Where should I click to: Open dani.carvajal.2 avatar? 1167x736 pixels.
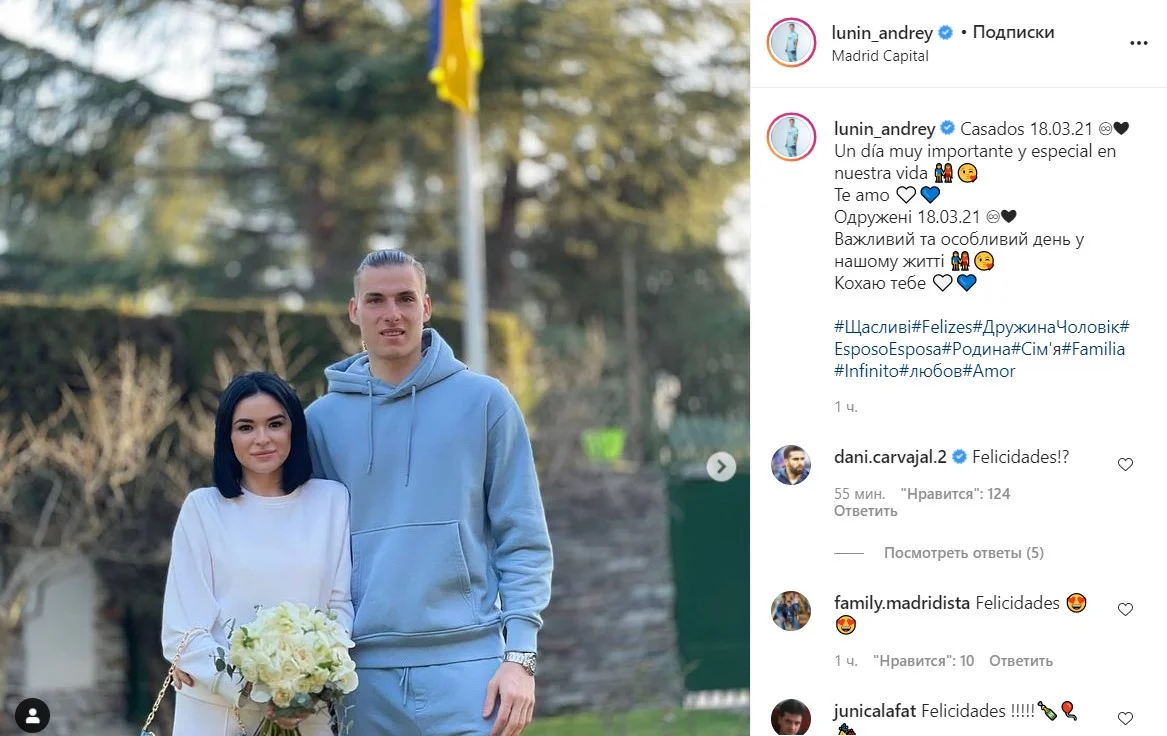click(790, 465)
